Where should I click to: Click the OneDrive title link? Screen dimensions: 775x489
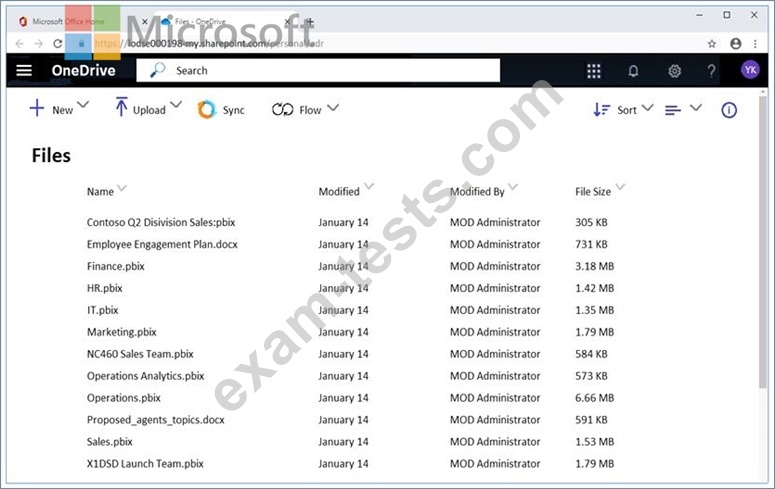[x=84, y=71]
